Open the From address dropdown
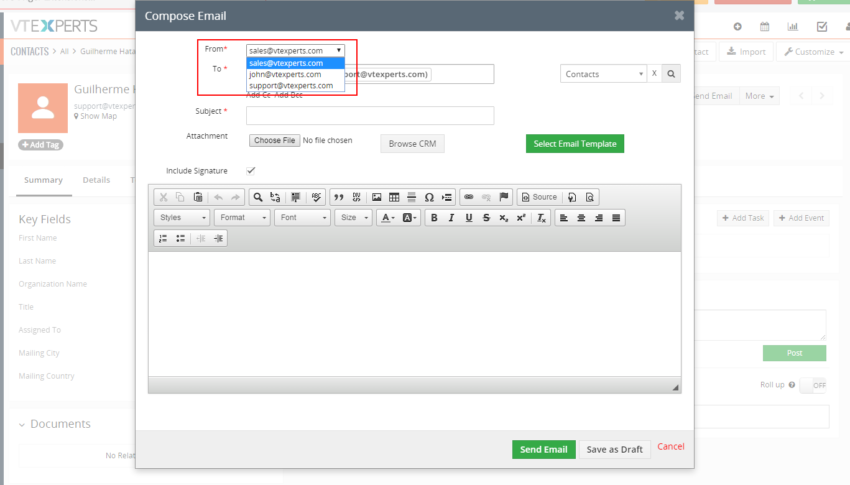 tap(295, 50)
